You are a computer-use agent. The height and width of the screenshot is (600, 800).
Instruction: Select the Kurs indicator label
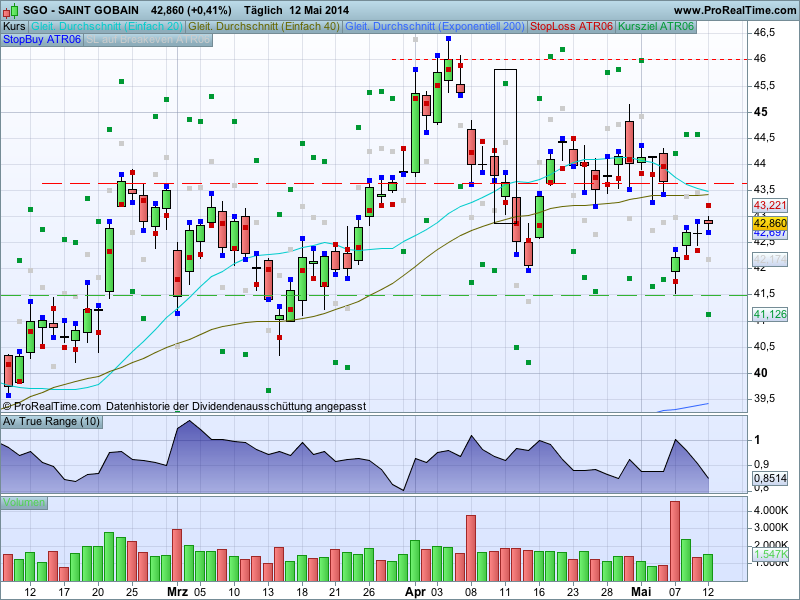tap(14, 27)
